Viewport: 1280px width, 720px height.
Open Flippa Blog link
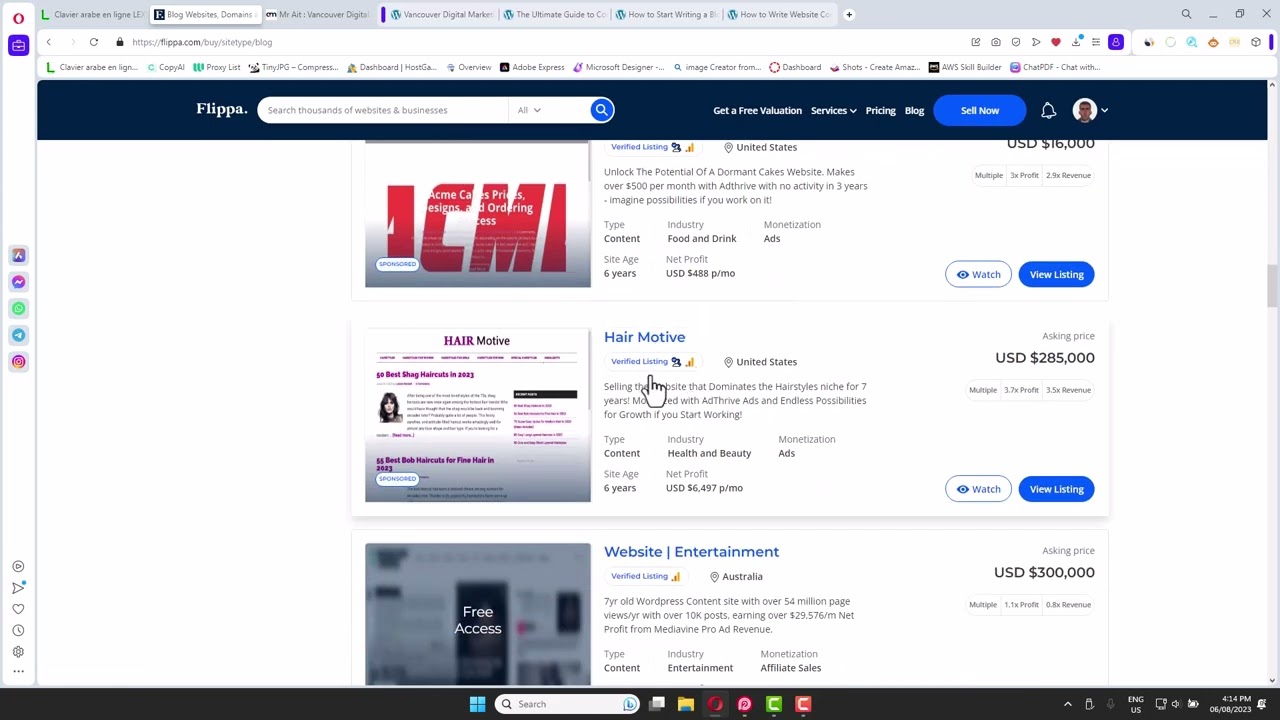click(x=914, y=110)
